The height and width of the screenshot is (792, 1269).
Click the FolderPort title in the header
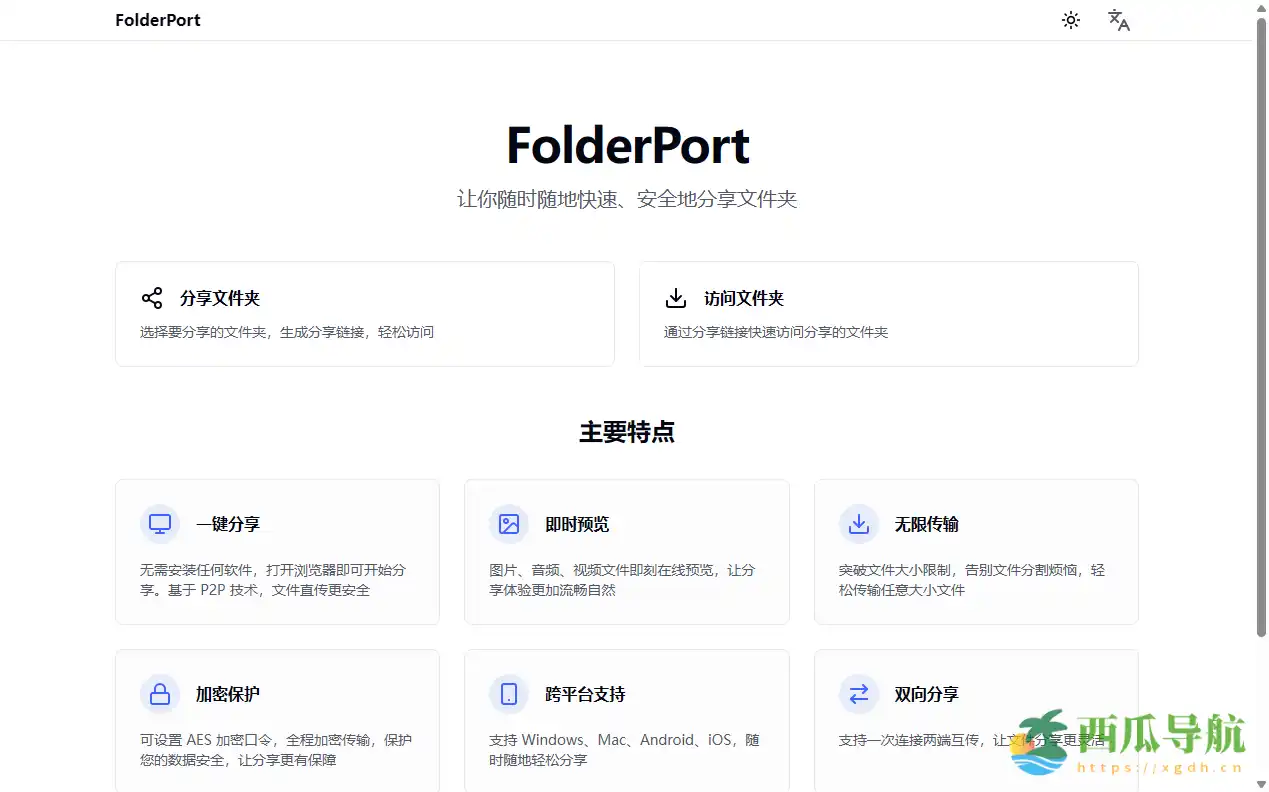pyautogui.click(x=157, y=19)
